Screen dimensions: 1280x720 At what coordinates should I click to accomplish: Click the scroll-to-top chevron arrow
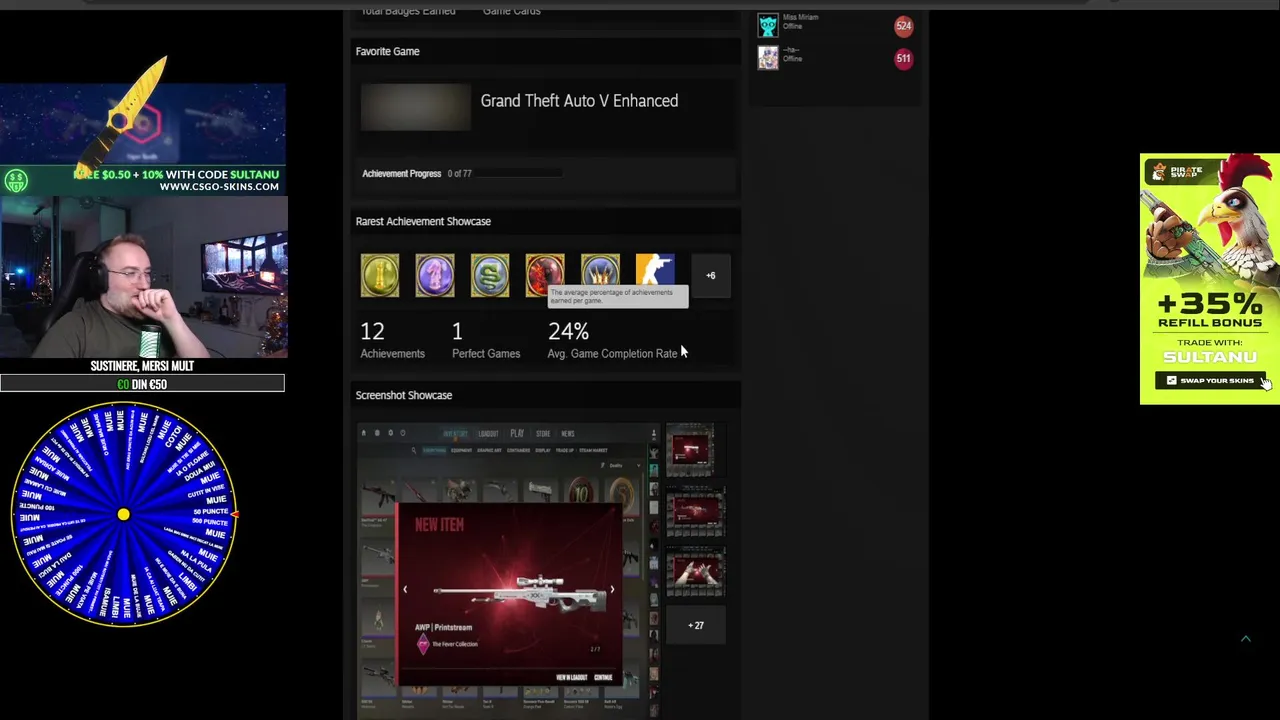point(1246,638)
